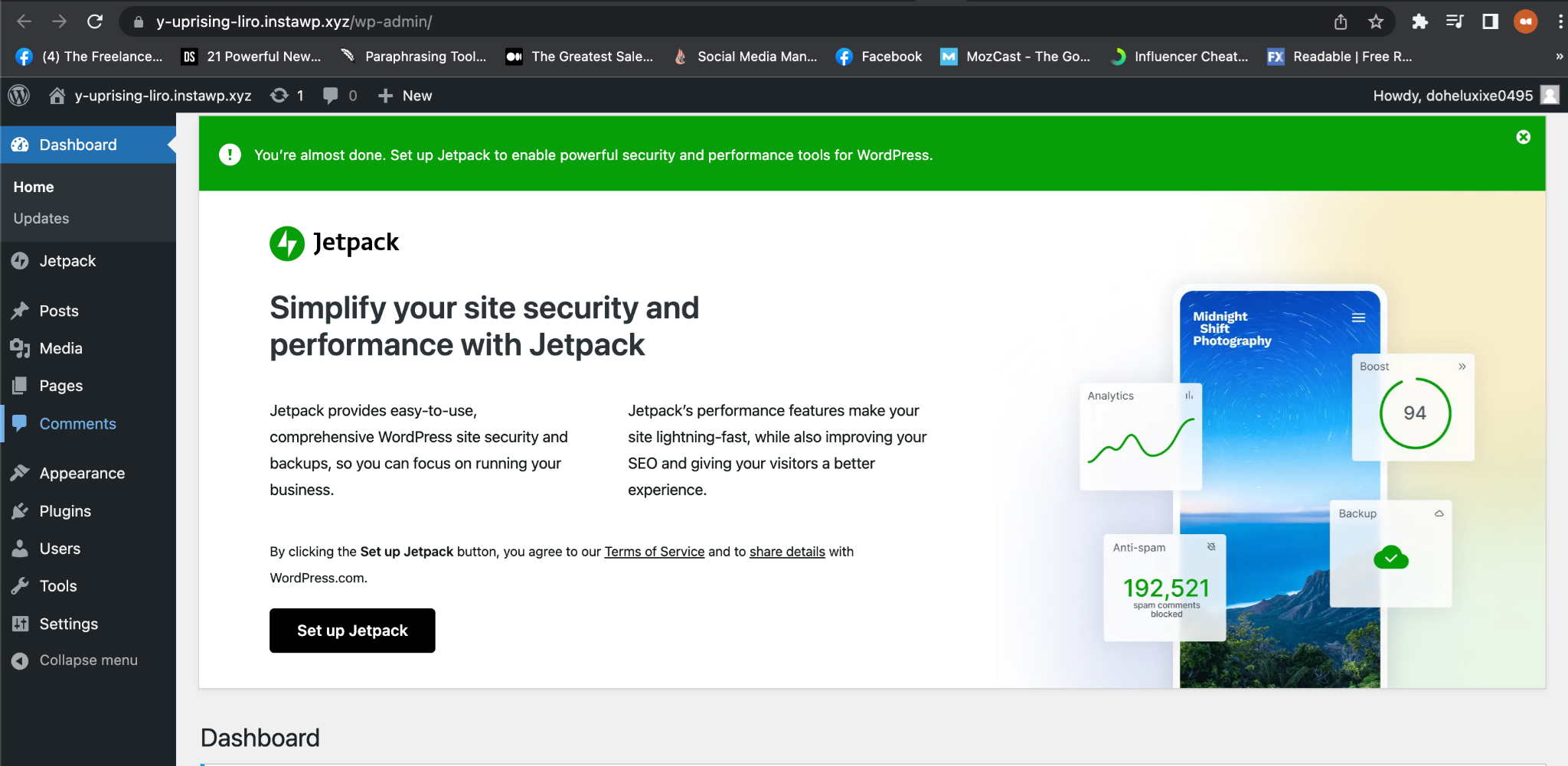
Task: Open the Terms of Service link
Action: (x=654, y=551)
